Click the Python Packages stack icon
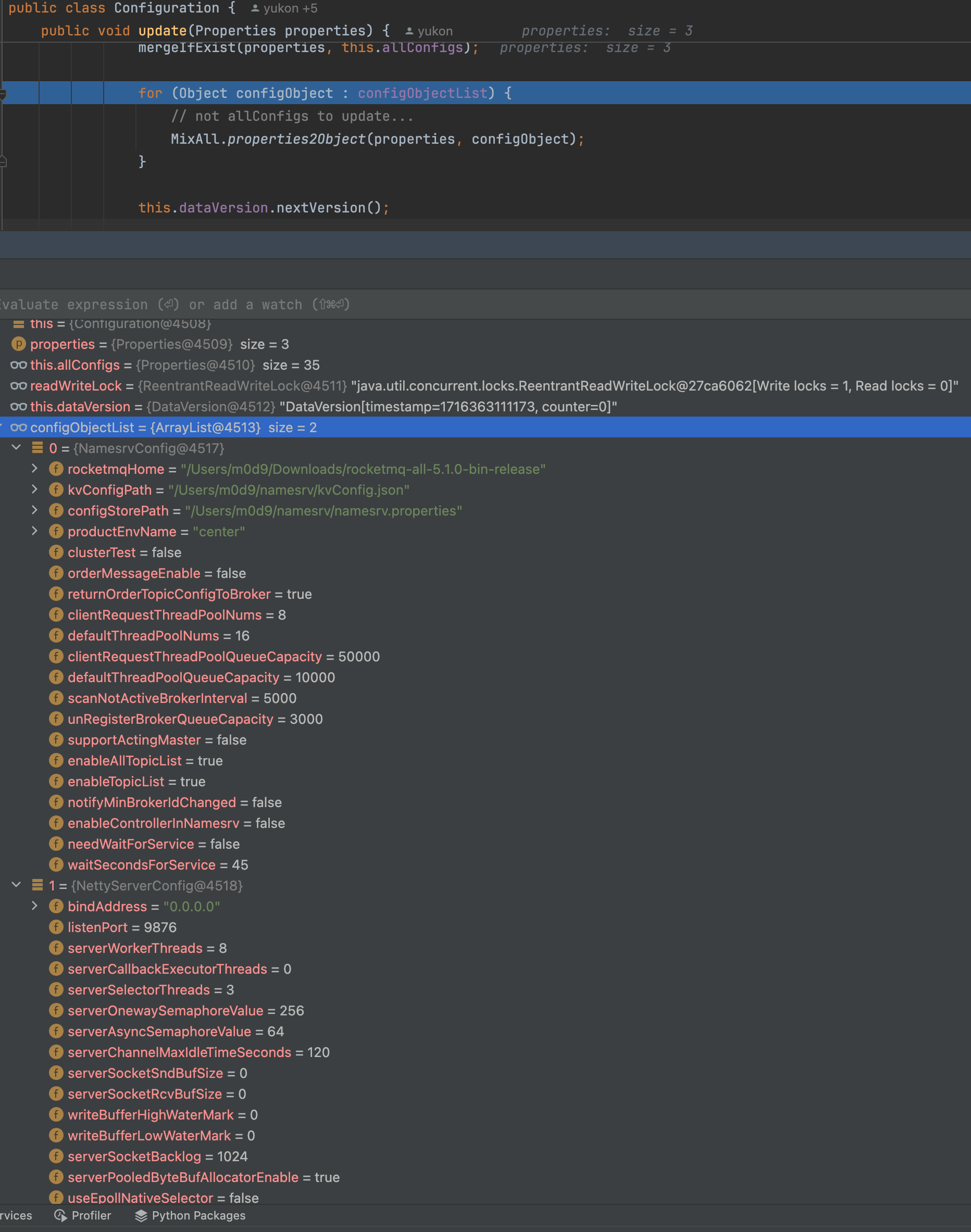This screenshot has width=971, height=1232. click(x=141, y=1215)
